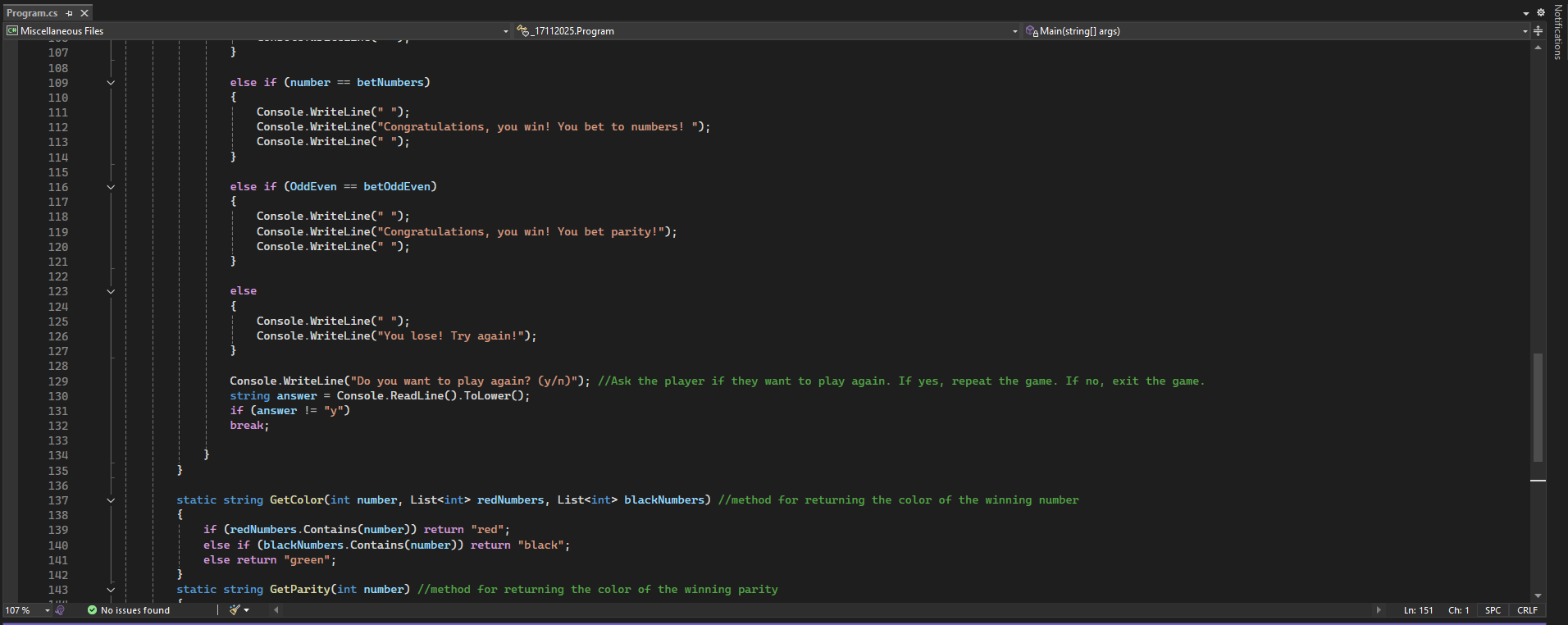This screenshot has height=625, width=1568.
Task: Collapse the else block at line 123
Action: coord(111,291)
